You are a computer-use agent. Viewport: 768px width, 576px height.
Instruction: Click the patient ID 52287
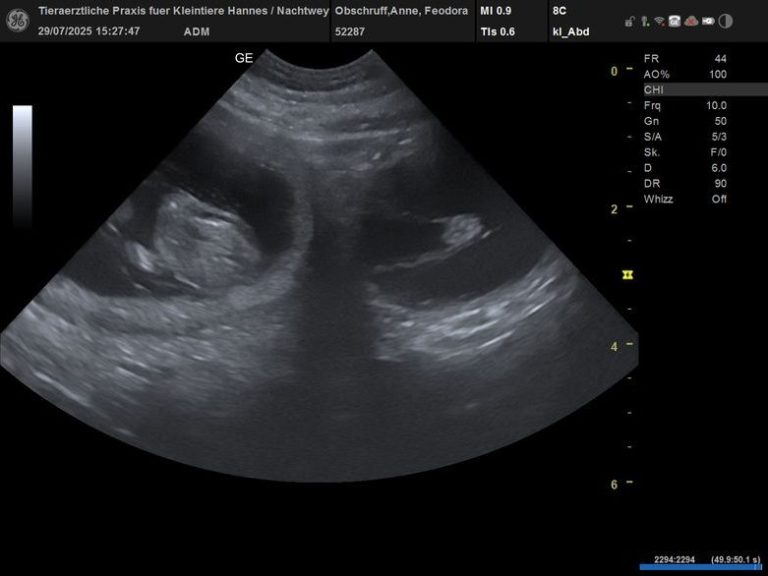350,31
